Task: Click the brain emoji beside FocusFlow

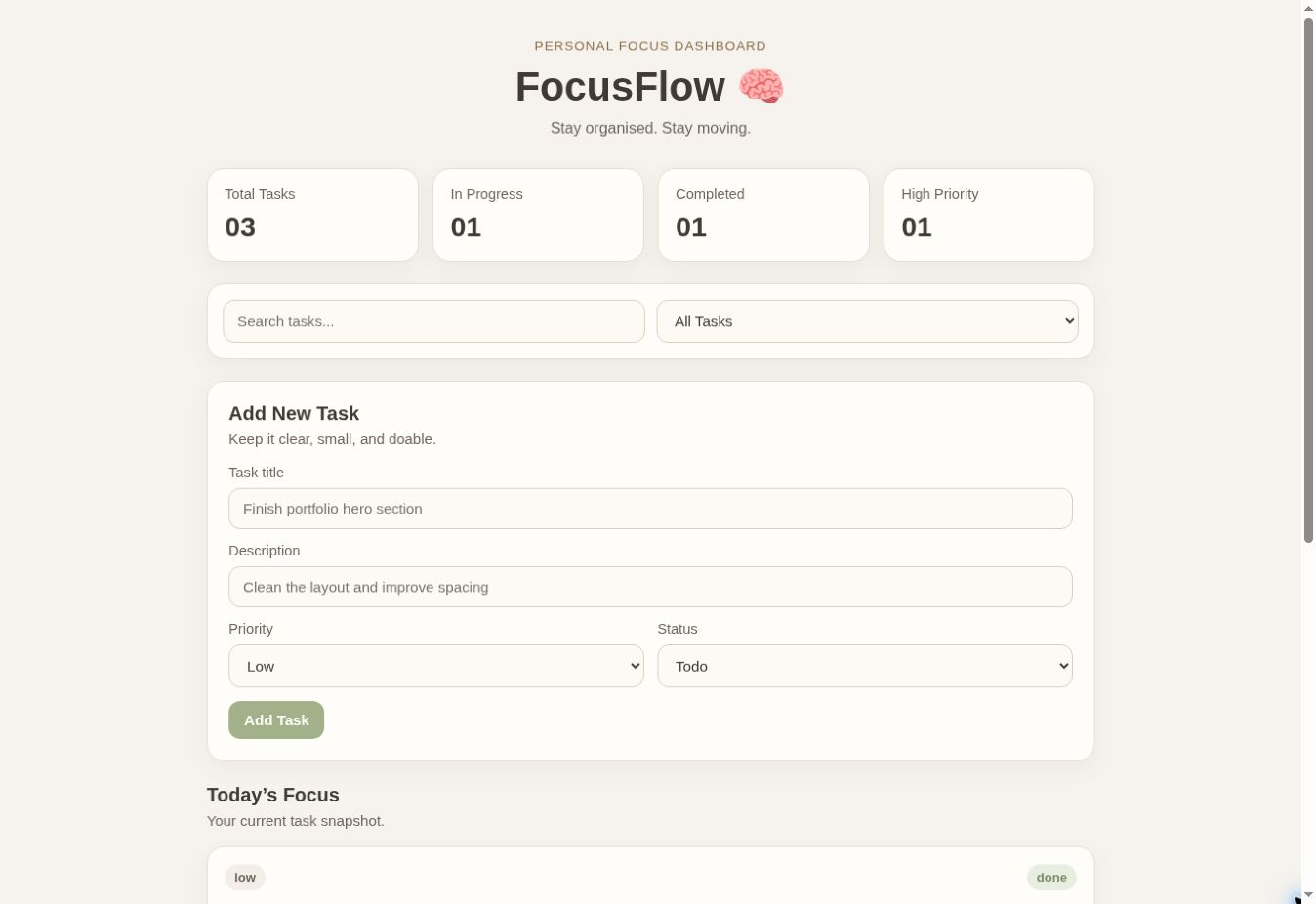Action: click(761, 86)
